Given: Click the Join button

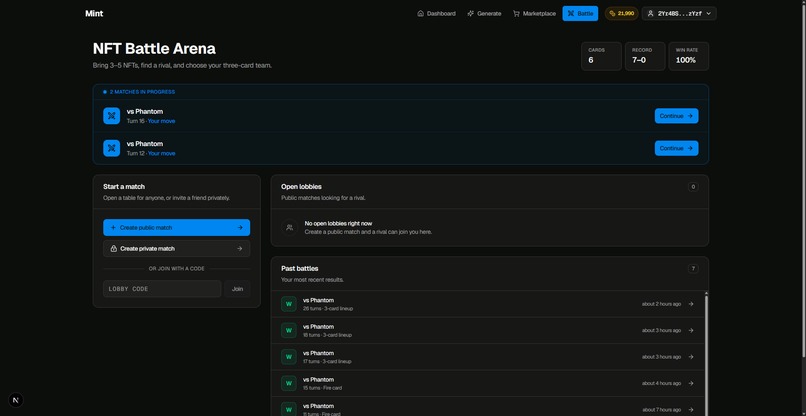Looking at the screenshot, I should (x=237, y=289).
